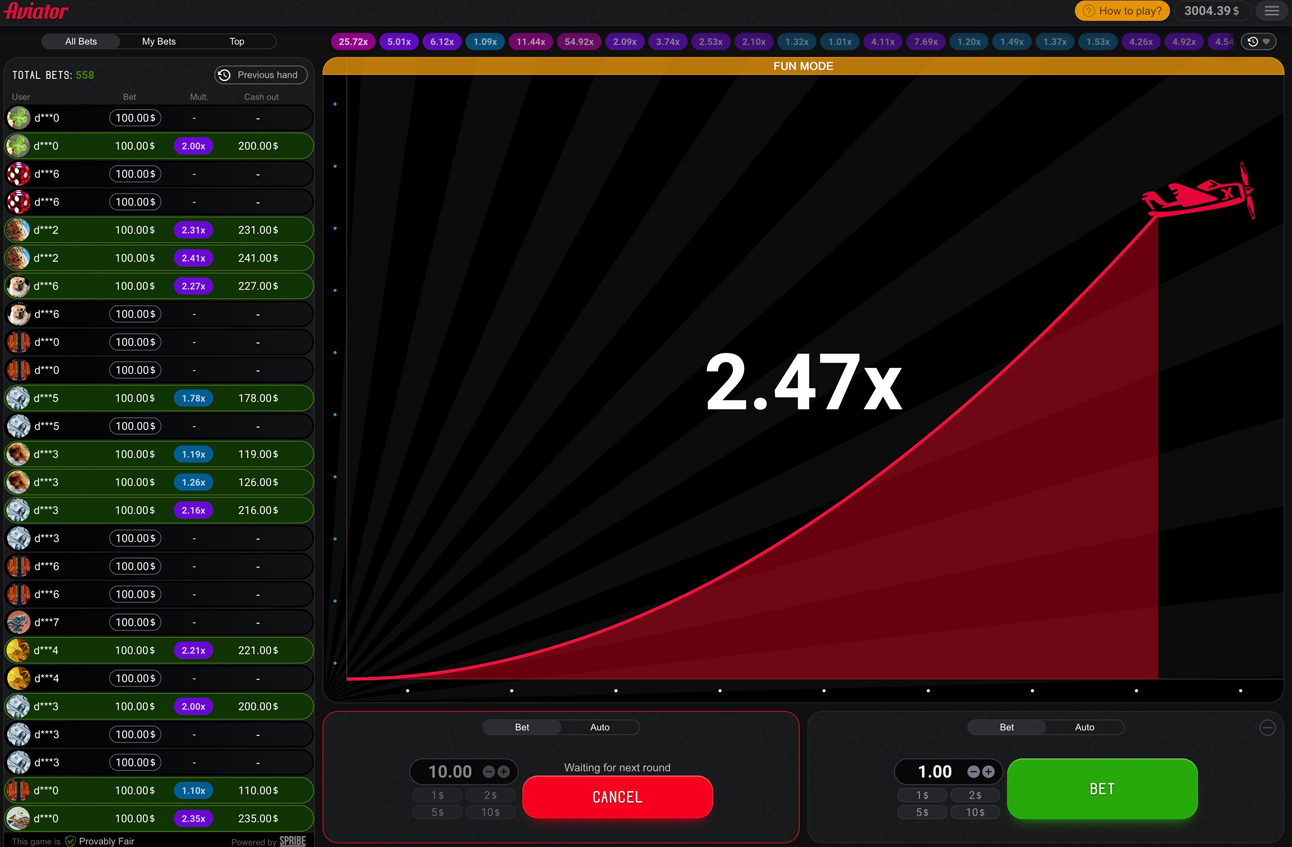
Task: Decrease the 1.00 bet amount with minus
Action: pyautogui.click(x=973, y=772)
